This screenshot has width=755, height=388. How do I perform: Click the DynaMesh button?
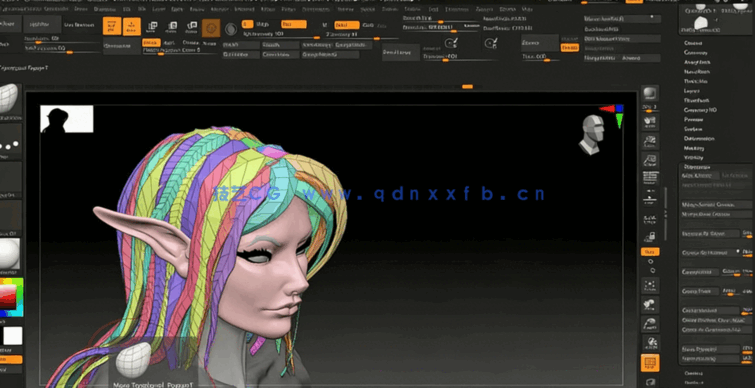(121, 46)
